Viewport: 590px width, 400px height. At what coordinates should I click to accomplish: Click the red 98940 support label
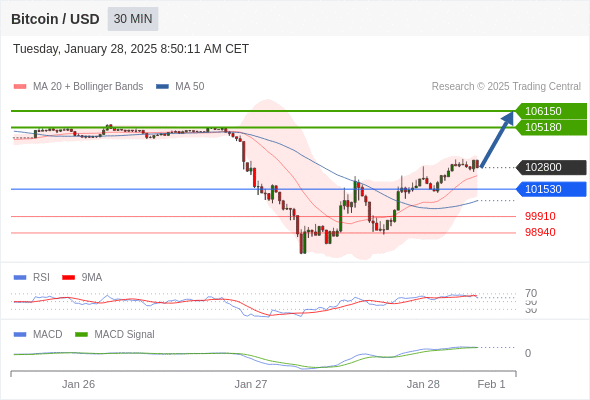click(x=540, y=232)
